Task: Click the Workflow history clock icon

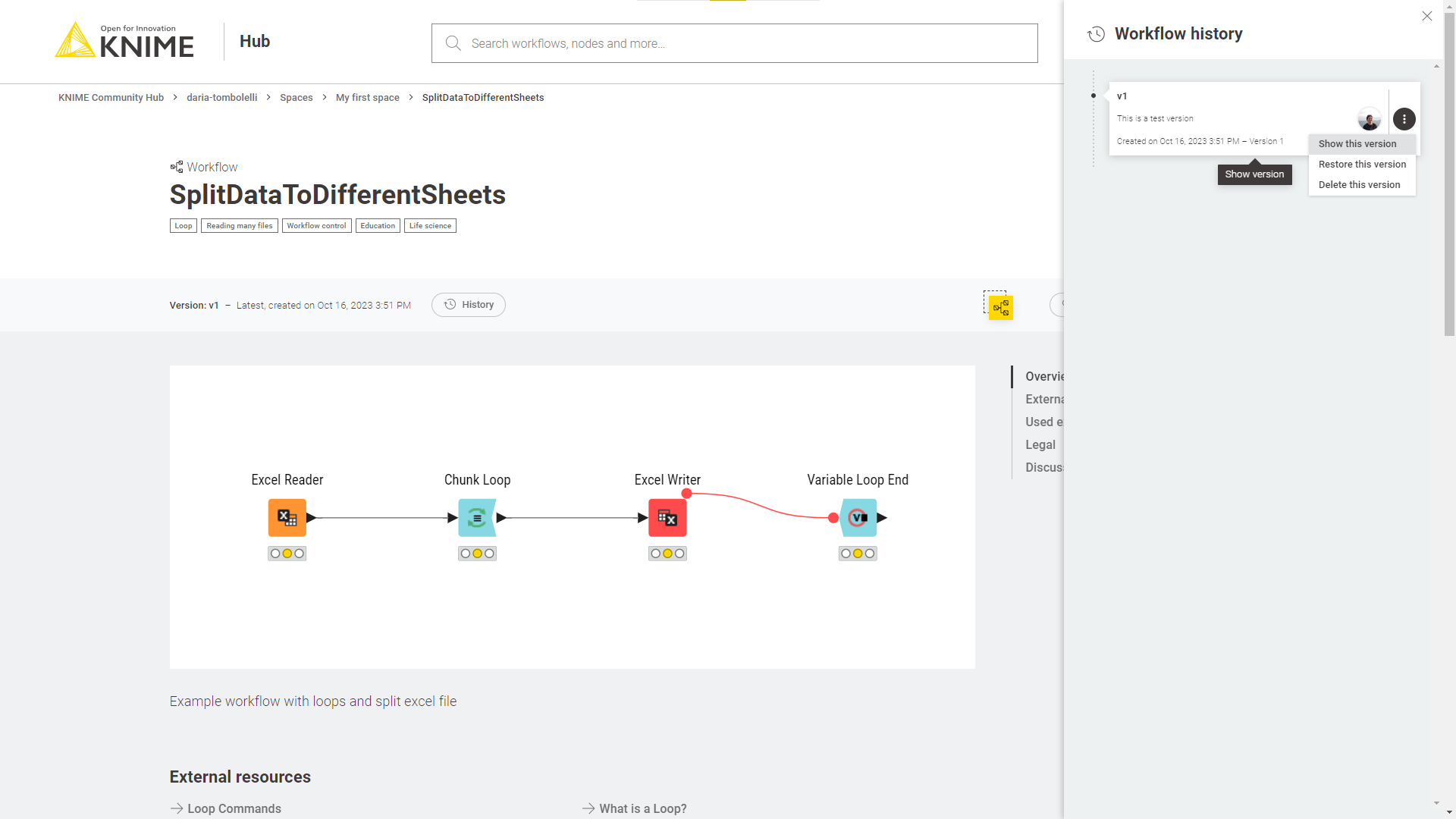Action: pos(1096,34)
